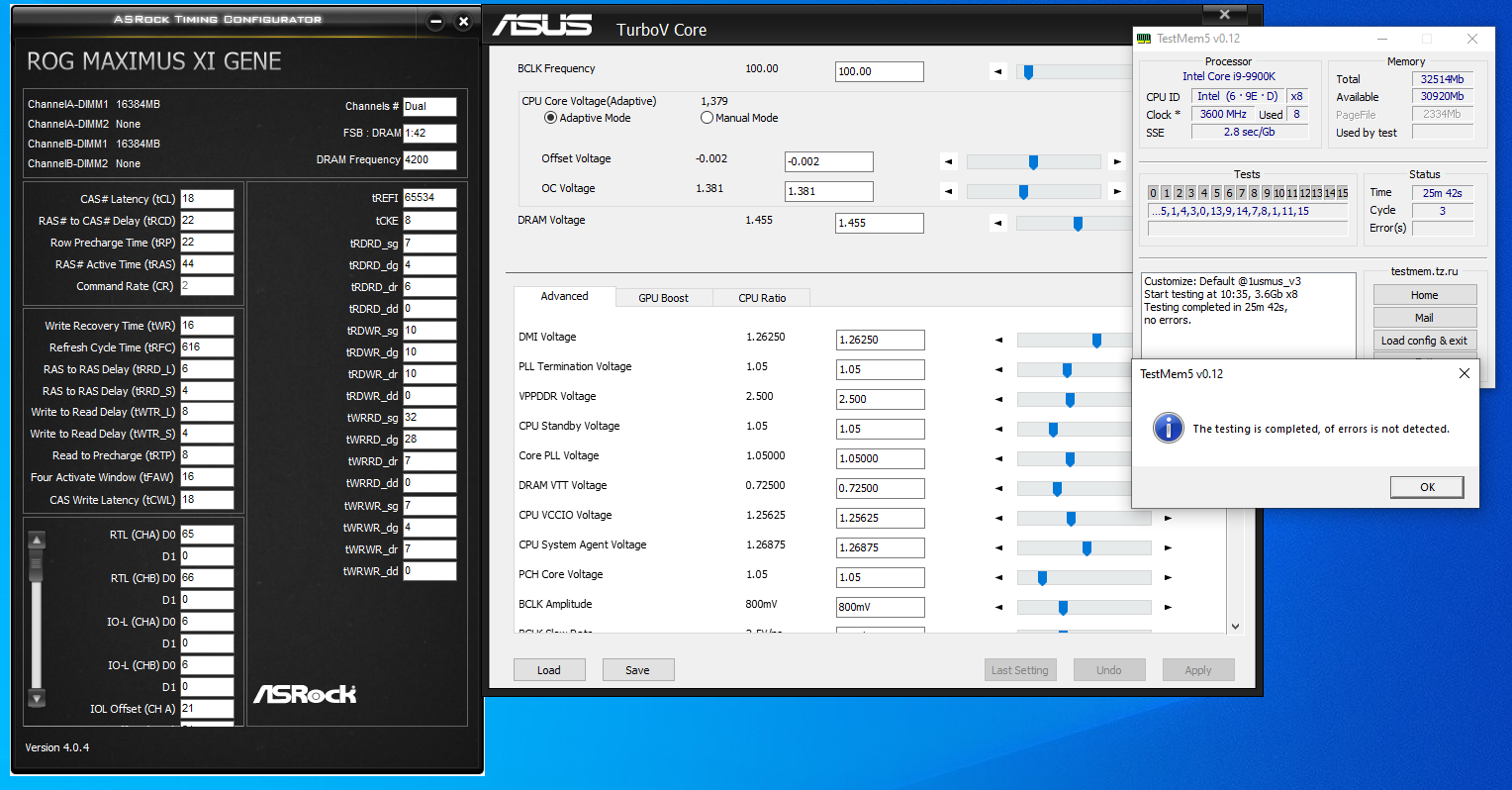Viewport: 1512px width, 790px height.
Task: Select the Manual Mode radio button
Action: pyautogui.click(x=707, y=118)
